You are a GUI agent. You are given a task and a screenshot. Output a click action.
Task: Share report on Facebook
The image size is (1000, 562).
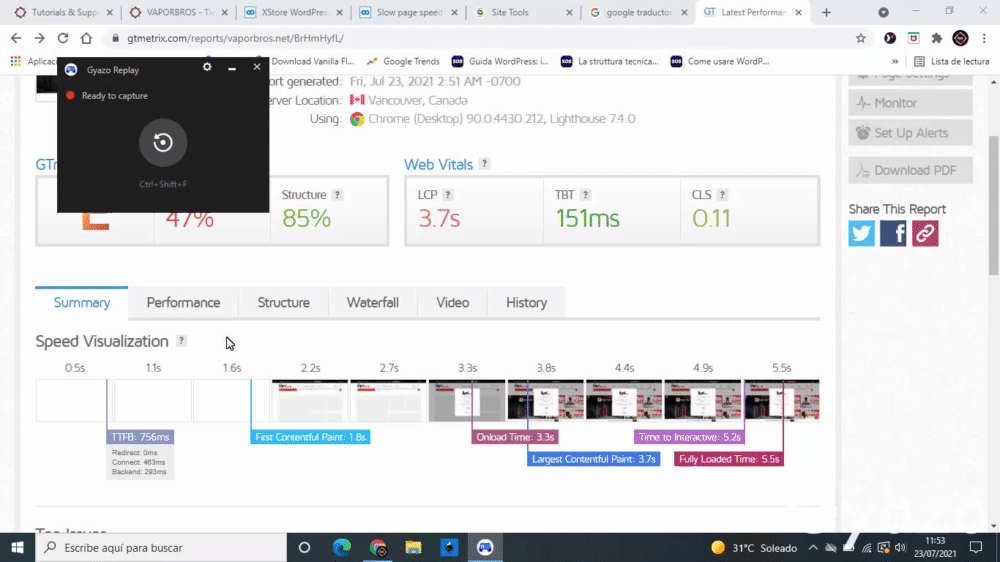(x=893, y=233)
